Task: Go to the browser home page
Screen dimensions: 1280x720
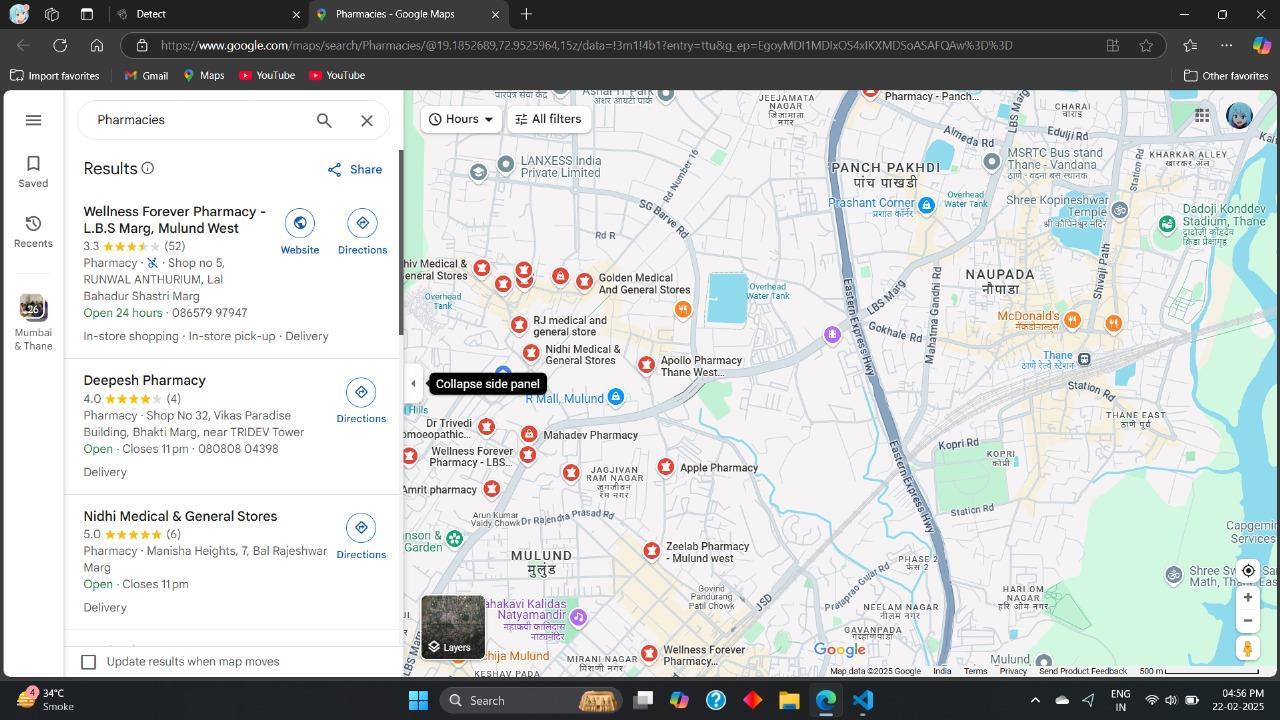Action: point(96,46)
